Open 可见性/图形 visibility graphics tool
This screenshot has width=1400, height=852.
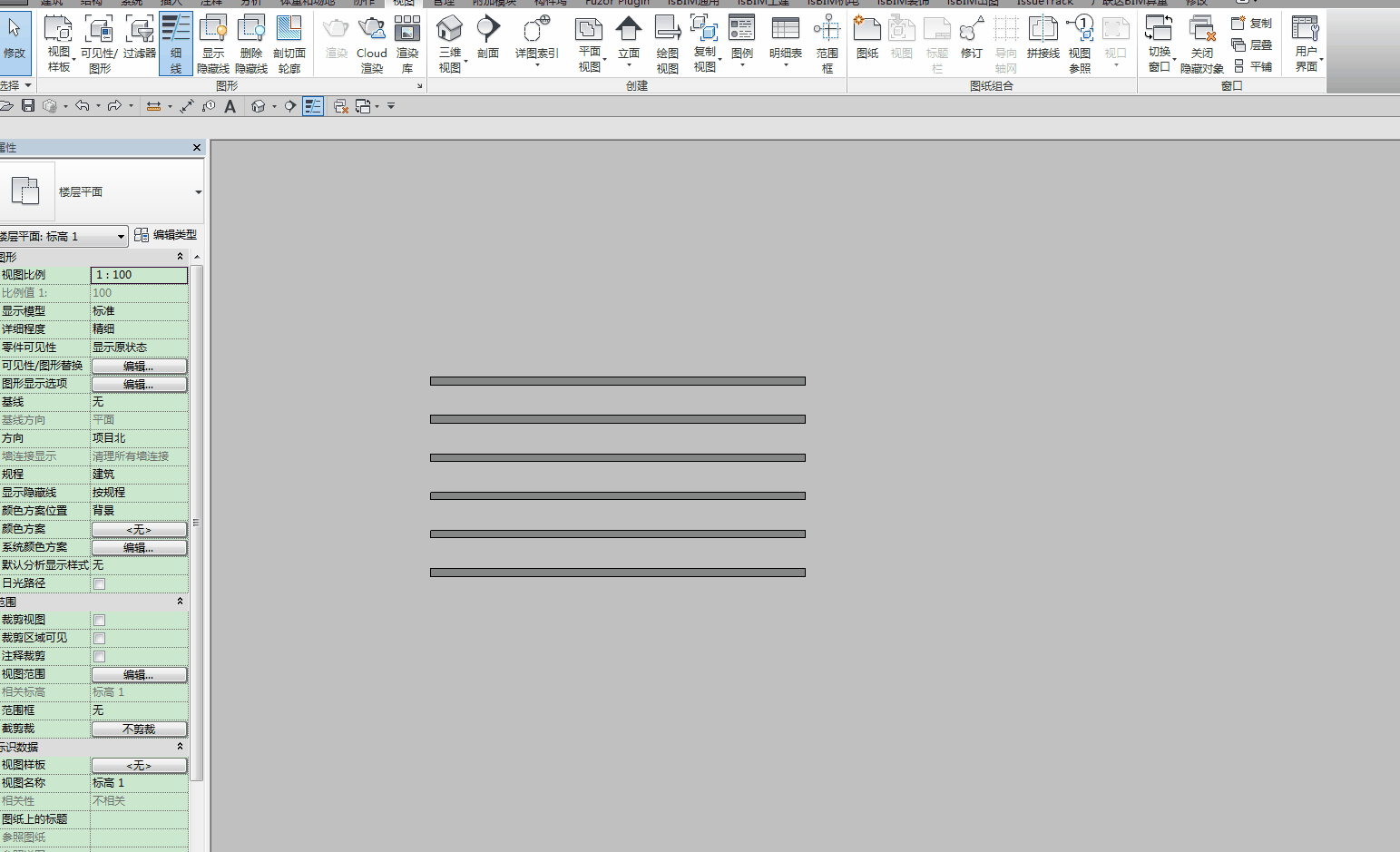coord(99,44)
